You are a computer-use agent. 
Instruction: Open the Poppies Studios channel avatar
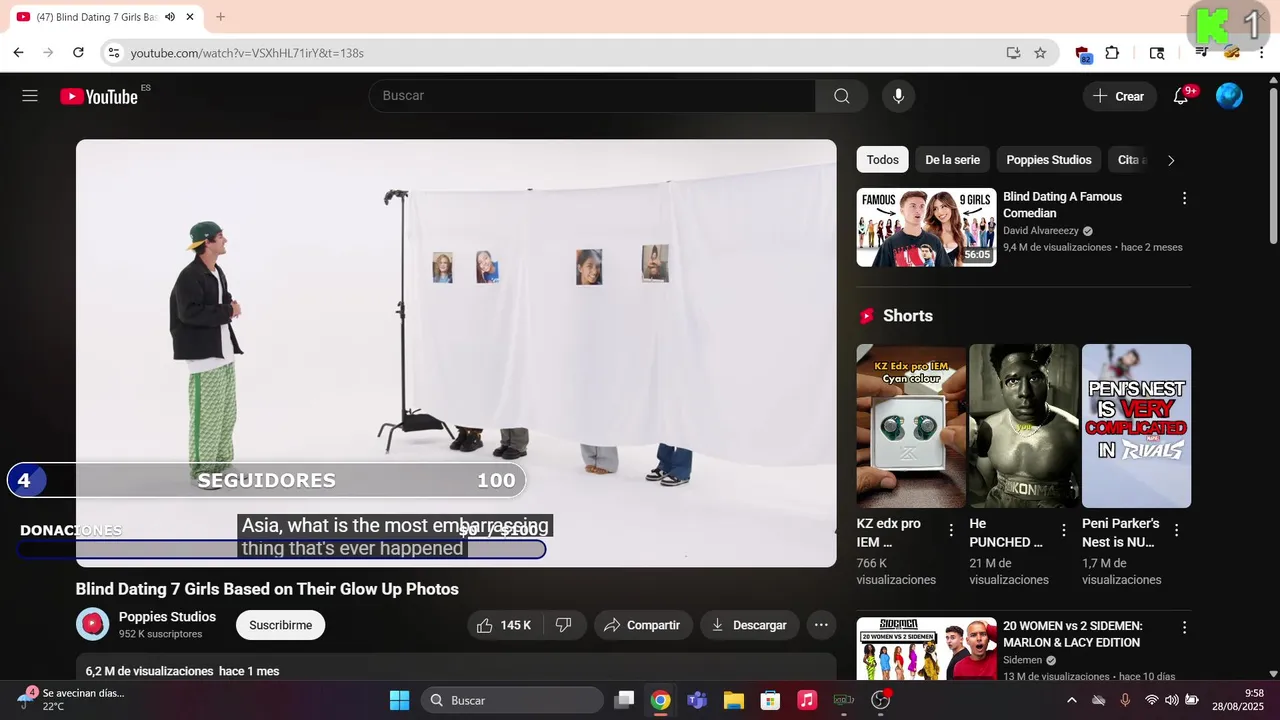93,624
